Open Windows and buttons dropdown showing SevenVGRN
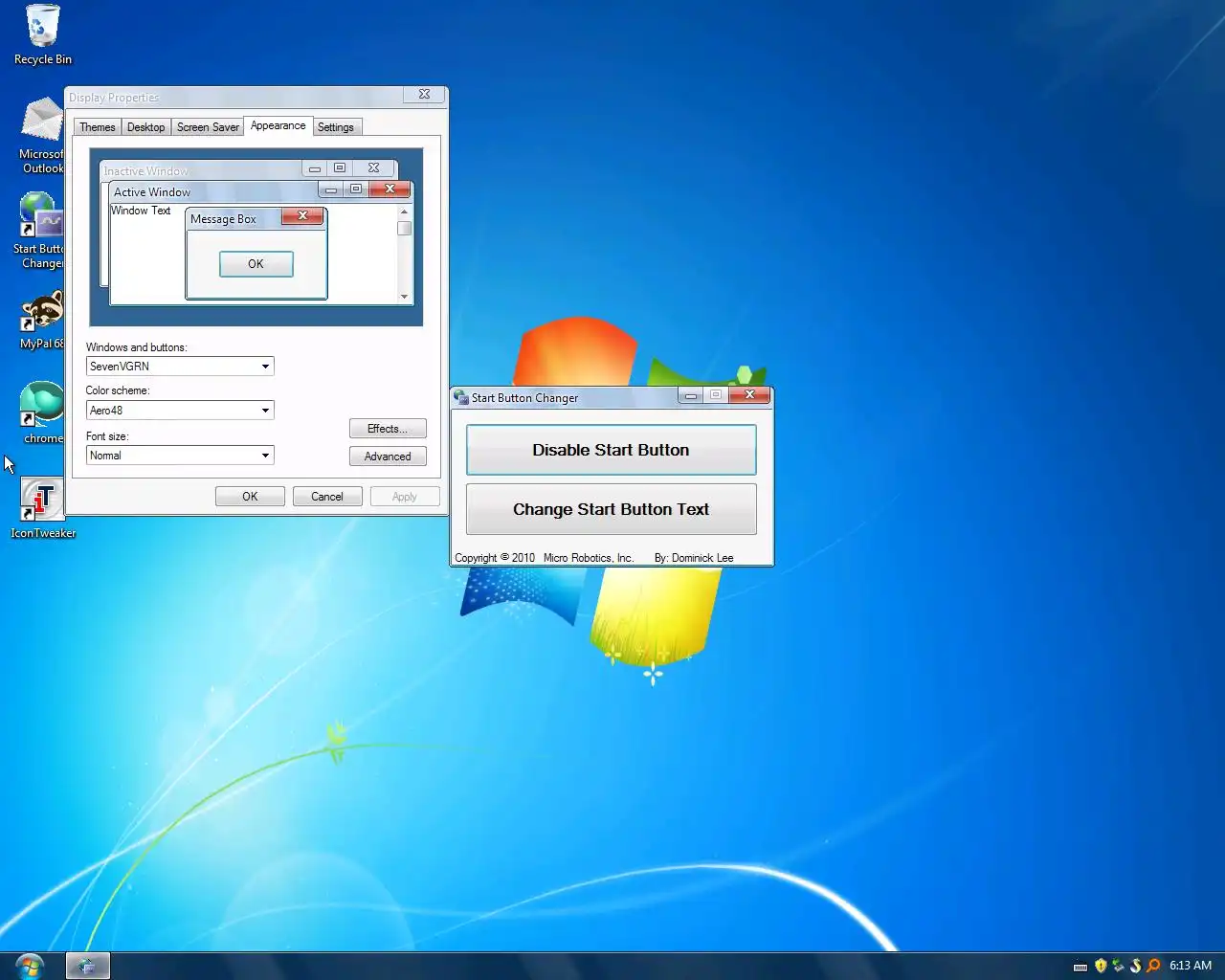Viewport: 1225px width, 980px height. click(x=180, y=367)
